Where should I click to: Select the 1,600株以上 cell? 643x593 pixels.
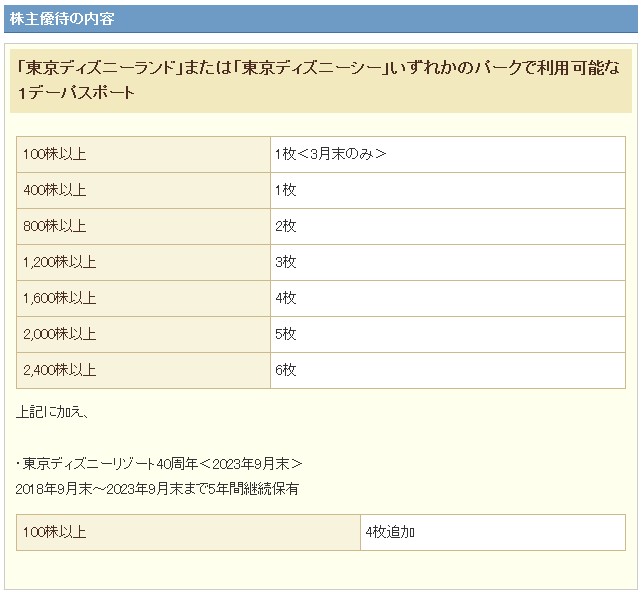144,299
